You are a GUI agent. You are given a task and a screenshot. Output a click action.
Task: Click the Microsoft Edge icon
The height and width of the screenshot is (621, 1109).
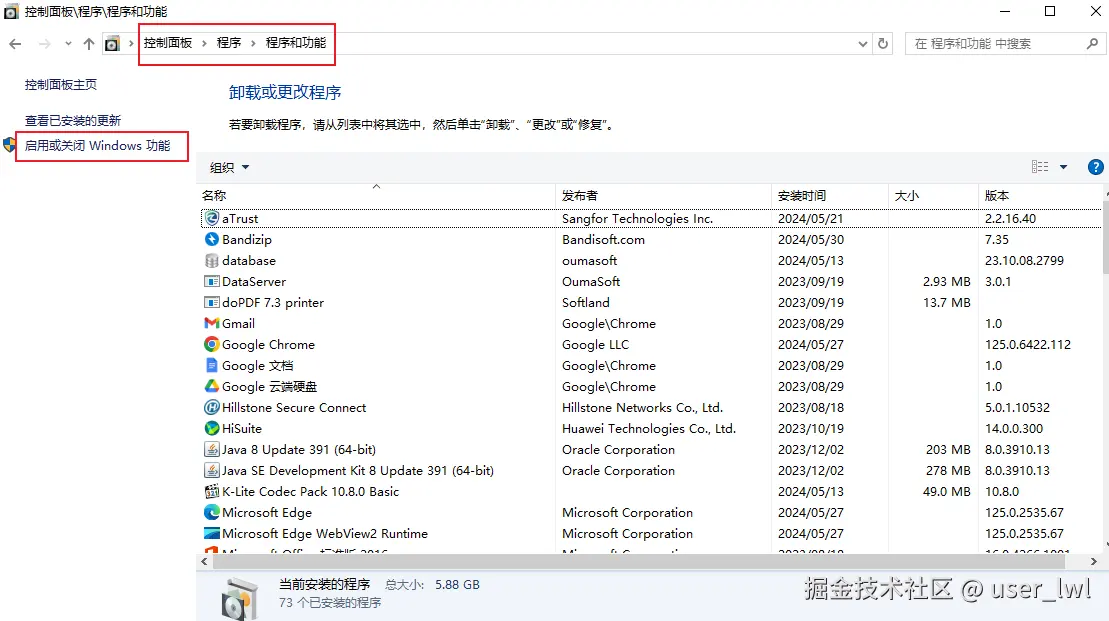coord(211,512)
